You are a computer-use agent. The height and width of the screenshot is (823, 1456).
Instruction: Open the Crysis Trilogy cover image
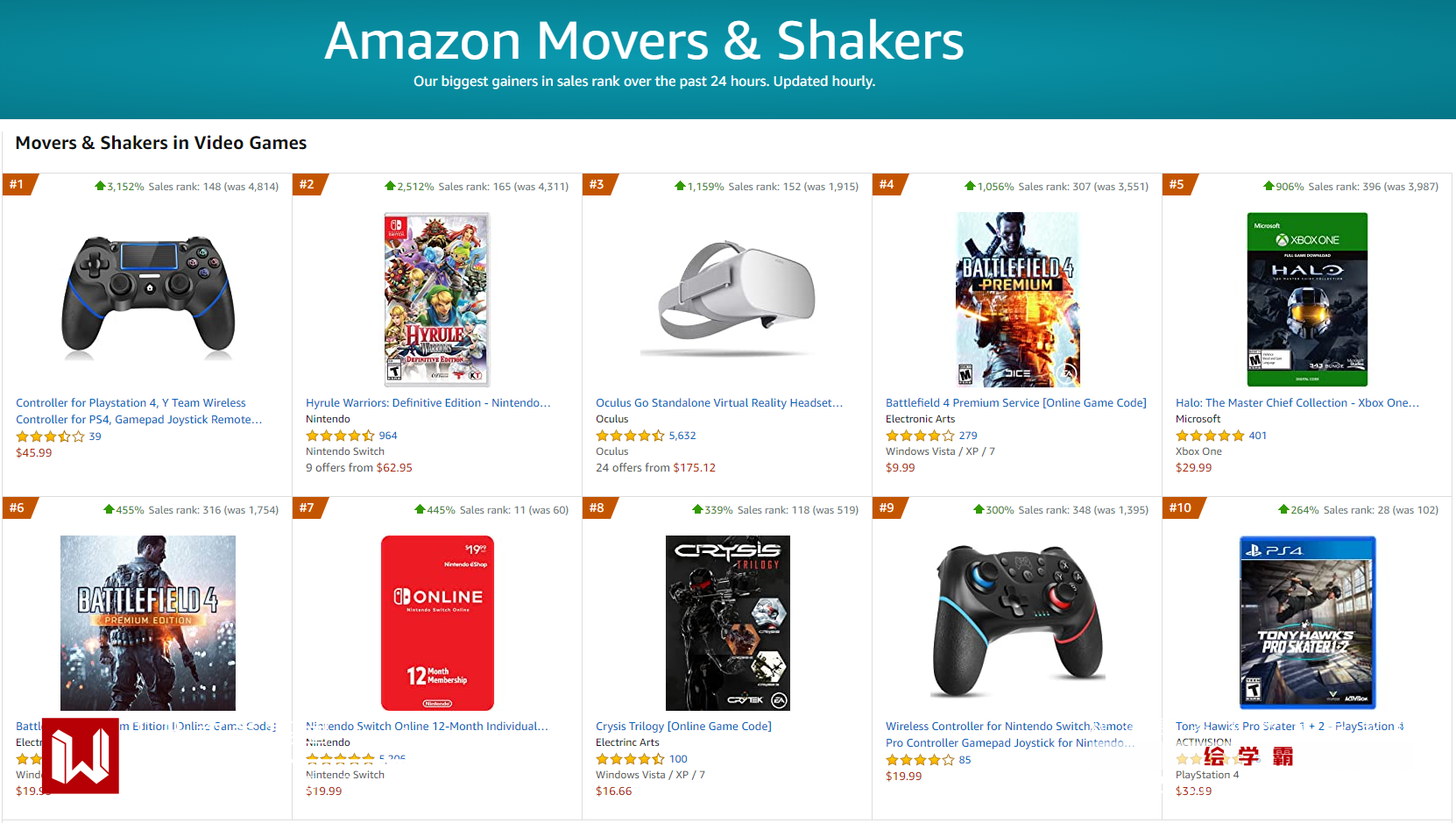[727, 622]
